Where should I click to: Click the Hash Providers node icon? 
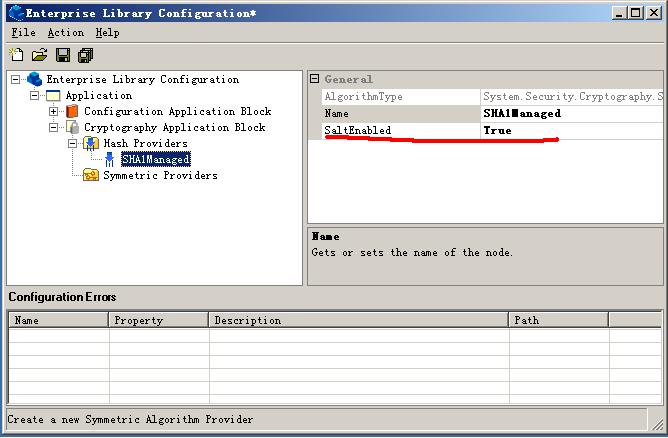(91, 144)
